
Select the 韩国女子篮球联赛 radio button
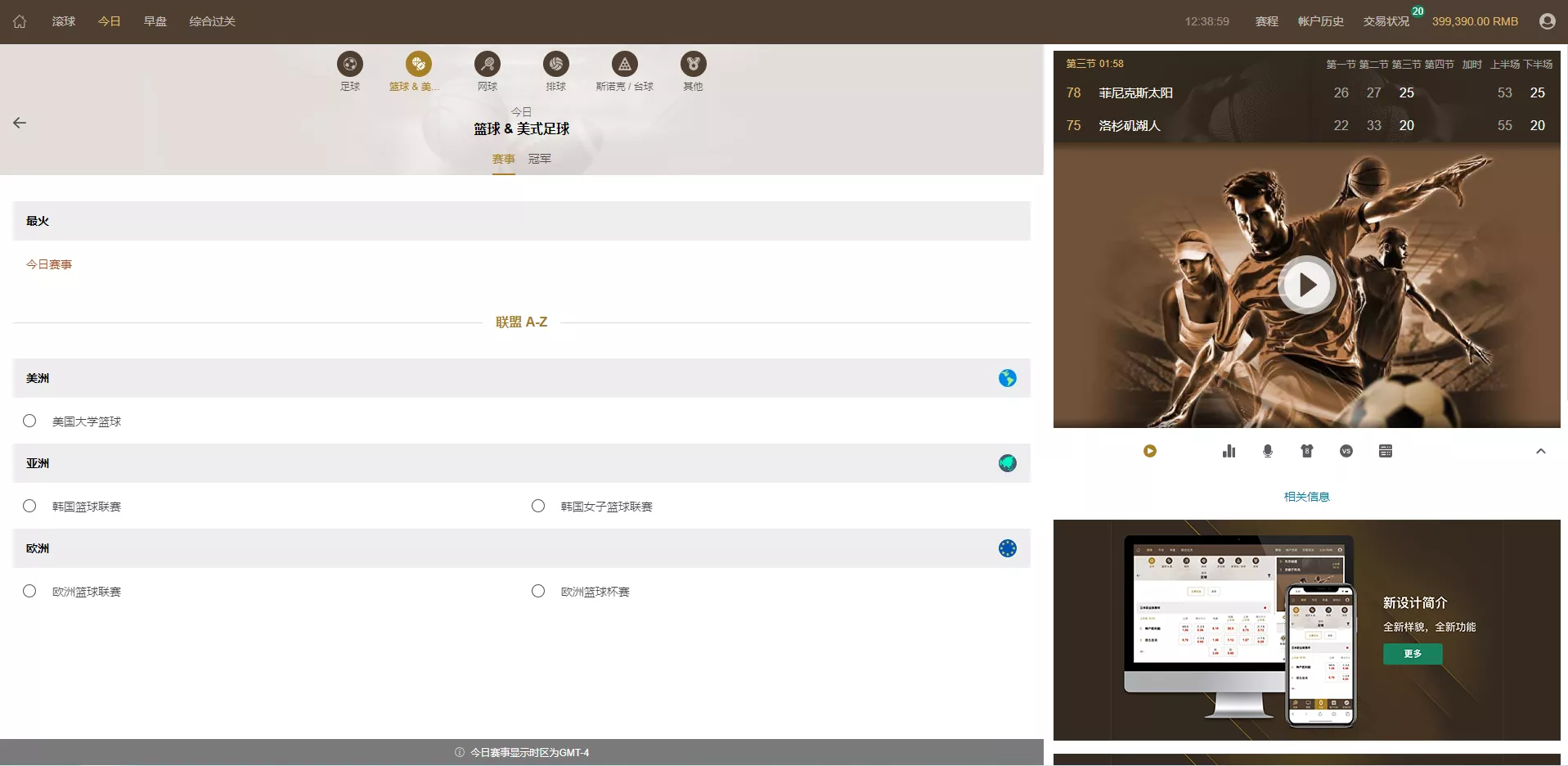(537, 506)
